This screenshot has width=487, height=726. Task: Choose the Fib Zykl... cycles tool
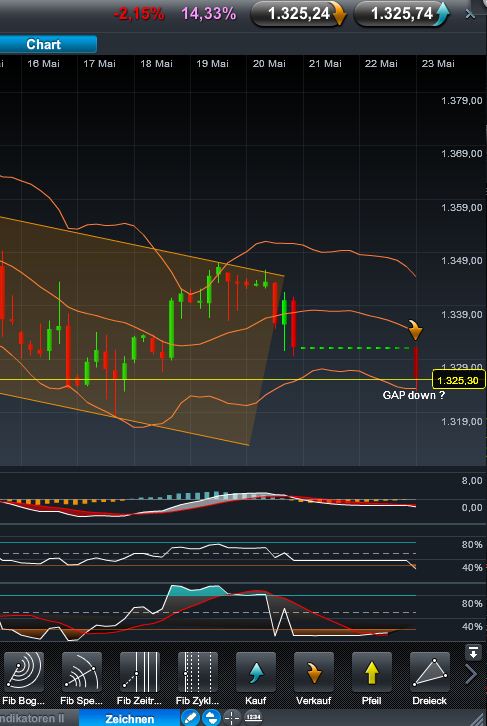tap(198, 672)
